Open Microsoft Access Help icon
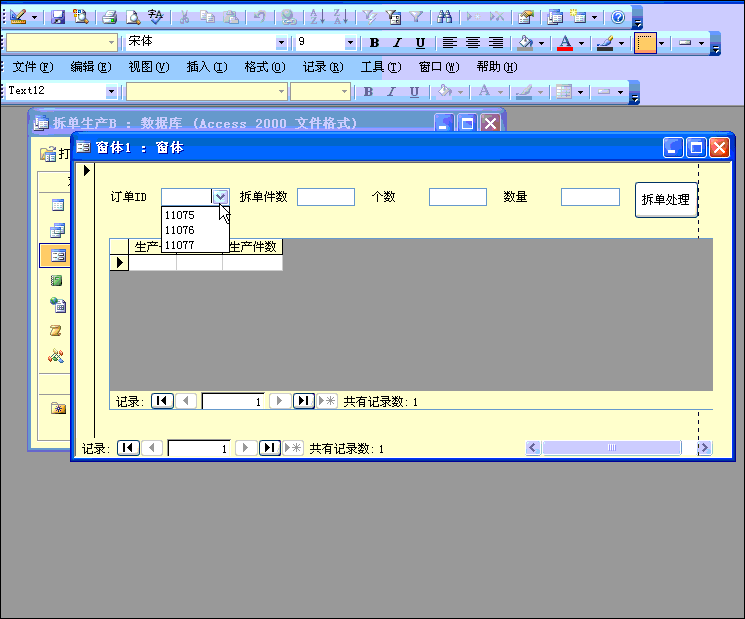745x619 pixels. (x=618, y=17)
